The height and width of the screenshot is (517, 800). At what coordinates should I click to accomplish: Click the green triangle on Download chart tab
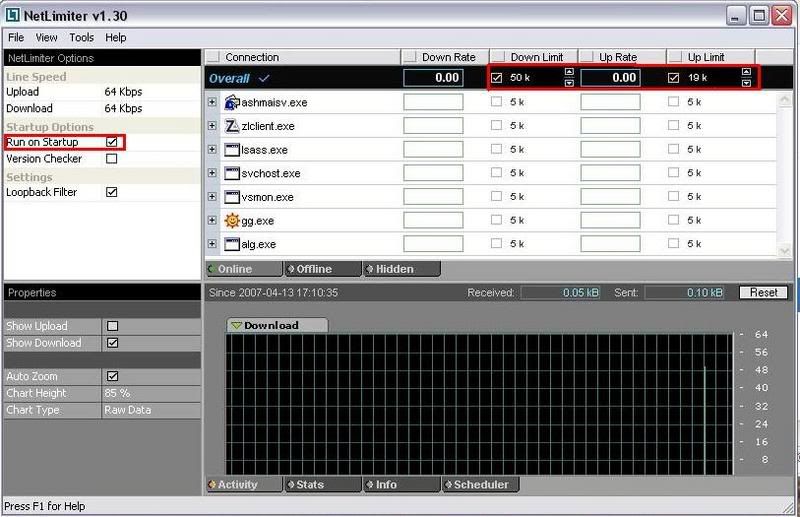click(x=236, y=325)
